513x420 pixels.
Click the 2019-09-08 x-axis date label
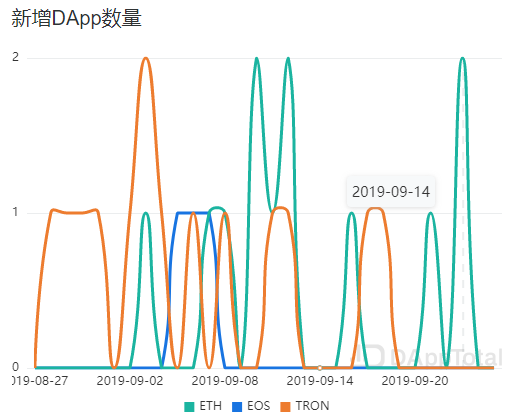point(225,381)
